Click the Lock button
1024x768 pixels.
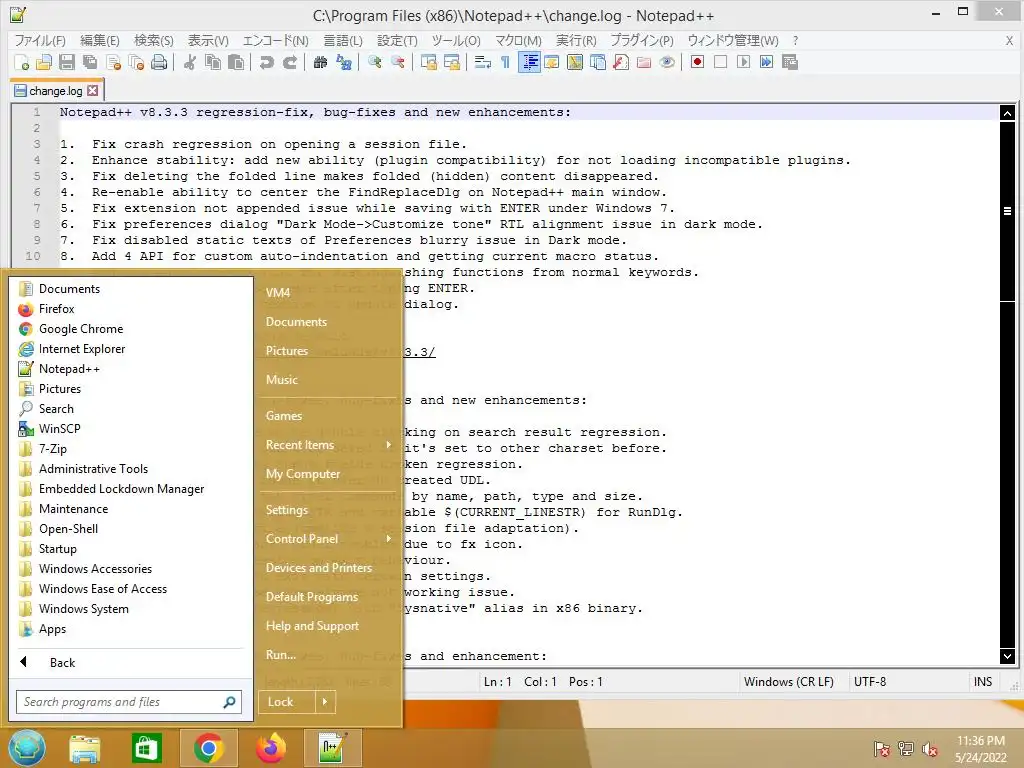click(x=287, y=702)
